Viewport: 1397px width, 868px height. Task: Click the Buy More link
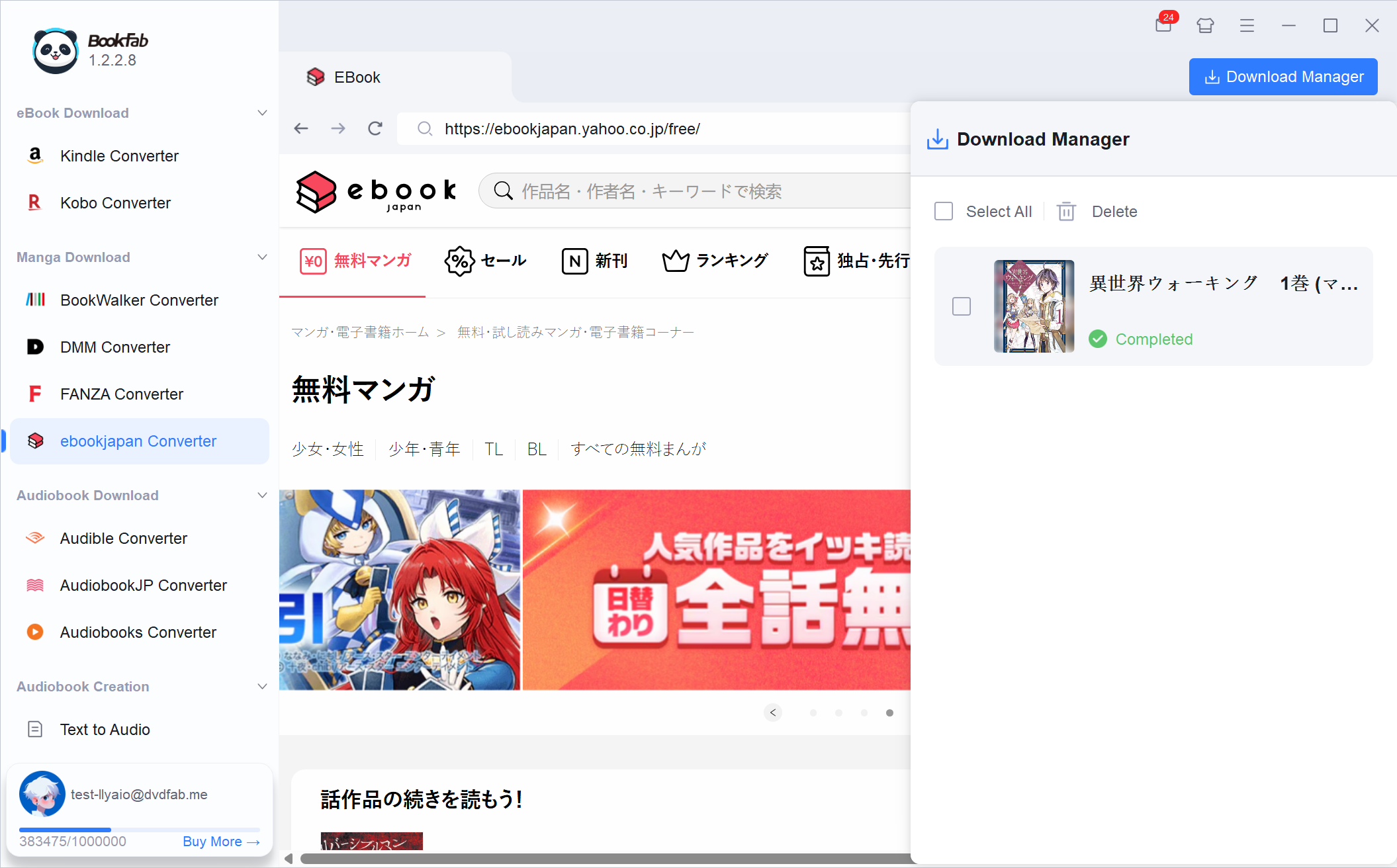pos(221,841)
